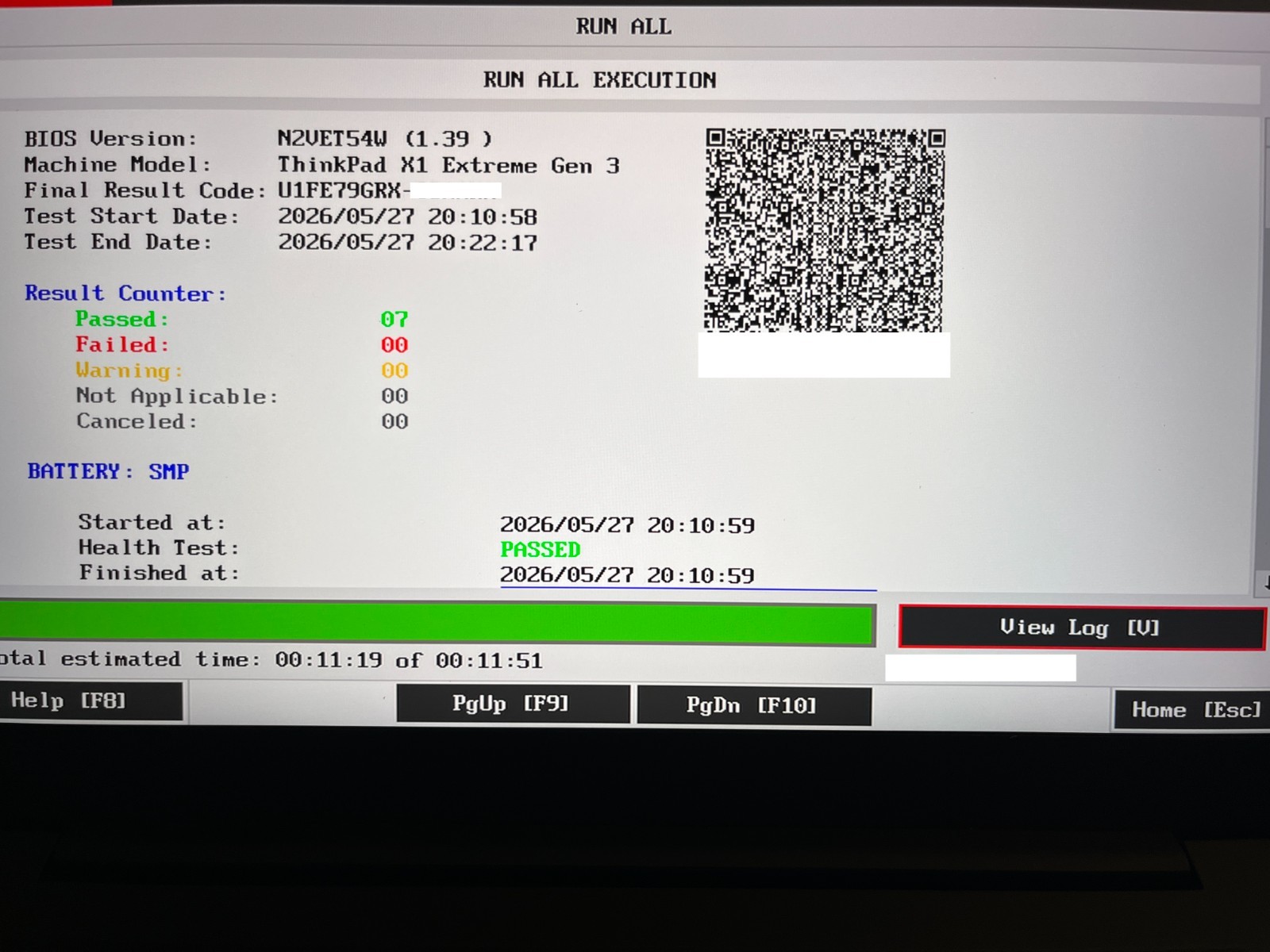Open the View Log [V] button

1082,628
